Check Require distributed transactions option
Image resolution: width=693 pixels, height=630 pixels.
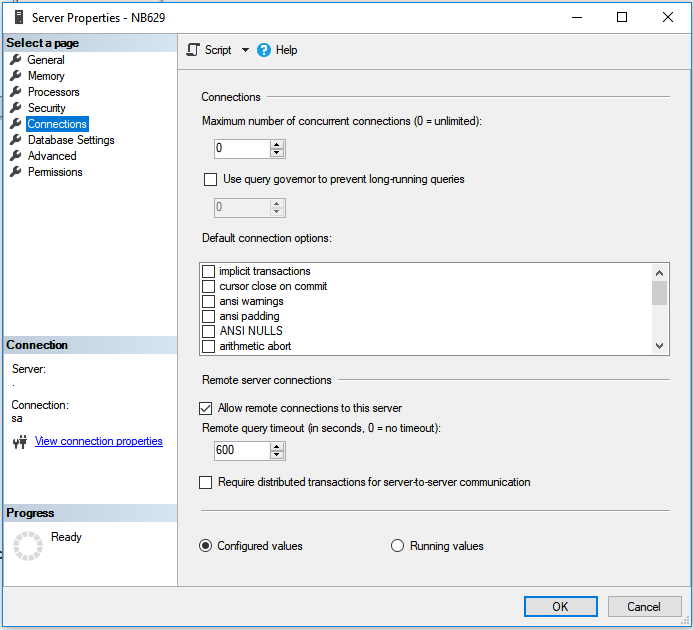[206, 482]
